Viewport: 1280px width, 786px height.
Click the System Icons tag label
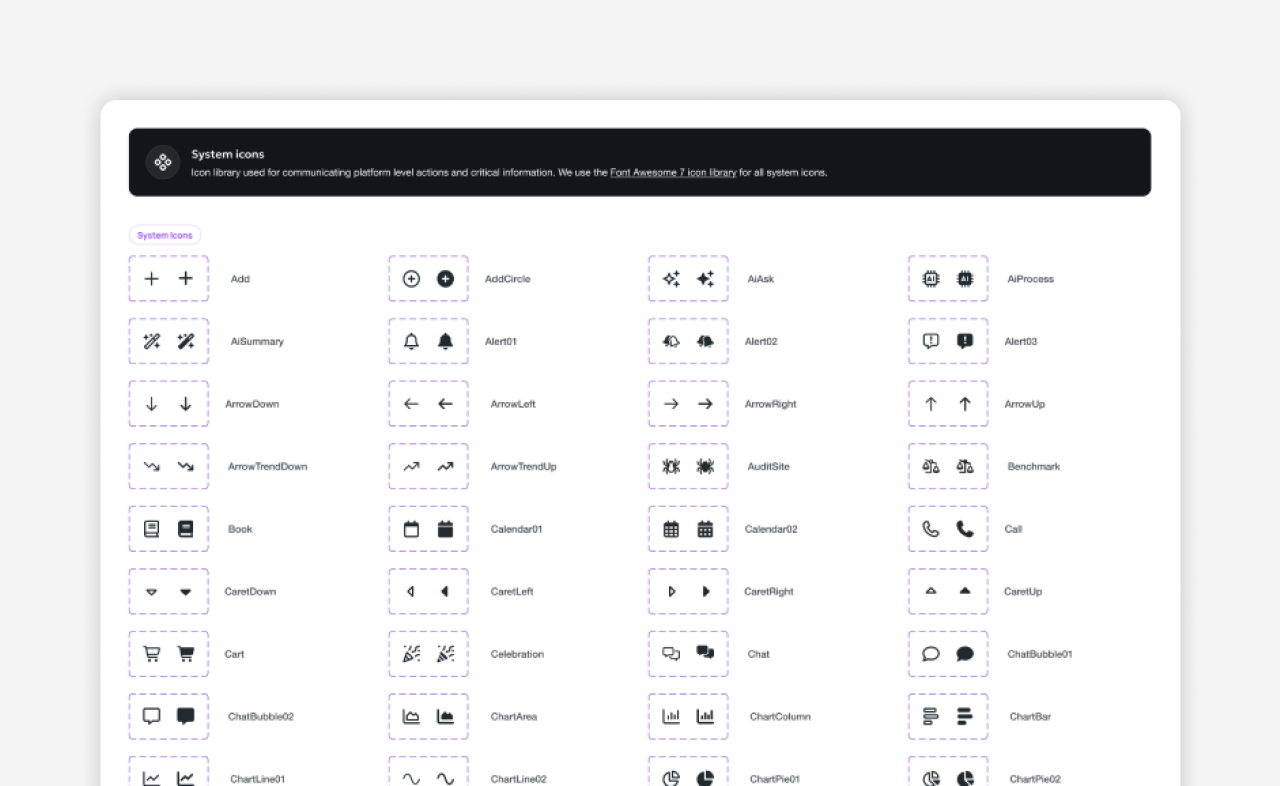point(165,235)
